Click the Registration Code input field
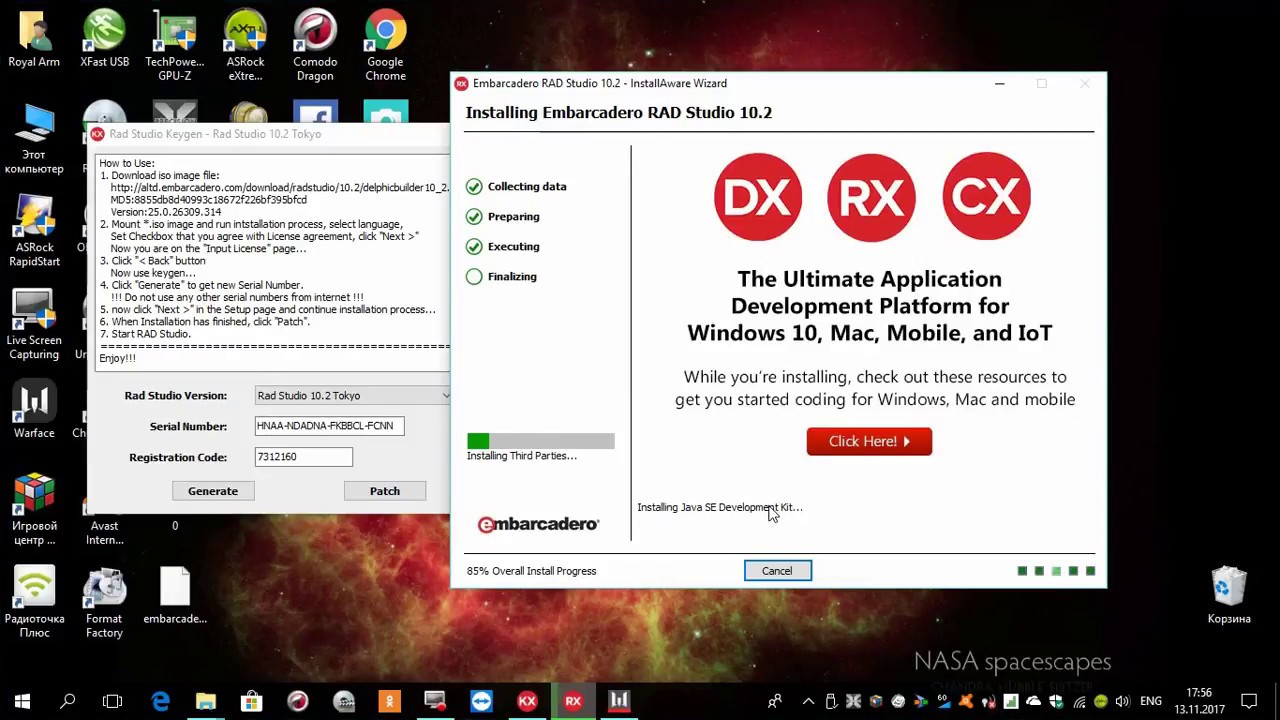 pos(303,457)
